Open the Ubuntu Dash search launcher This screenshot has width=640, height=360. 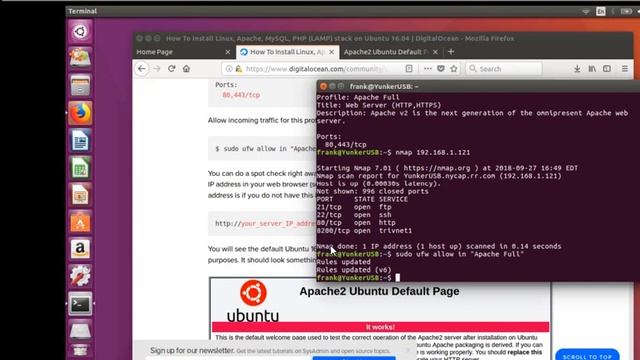click(80, 31)
